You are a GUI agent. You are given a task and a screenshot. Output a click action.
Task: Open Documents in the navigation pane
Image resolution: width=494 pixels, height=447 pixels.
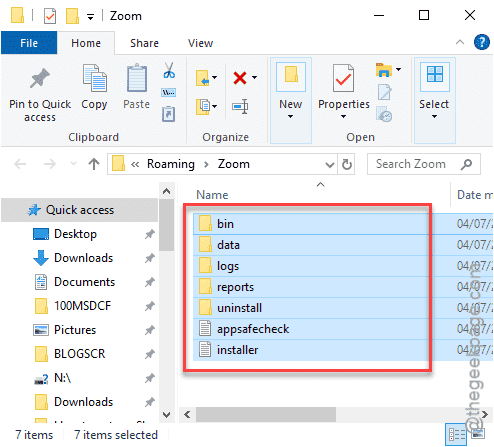tap(84, 282)
